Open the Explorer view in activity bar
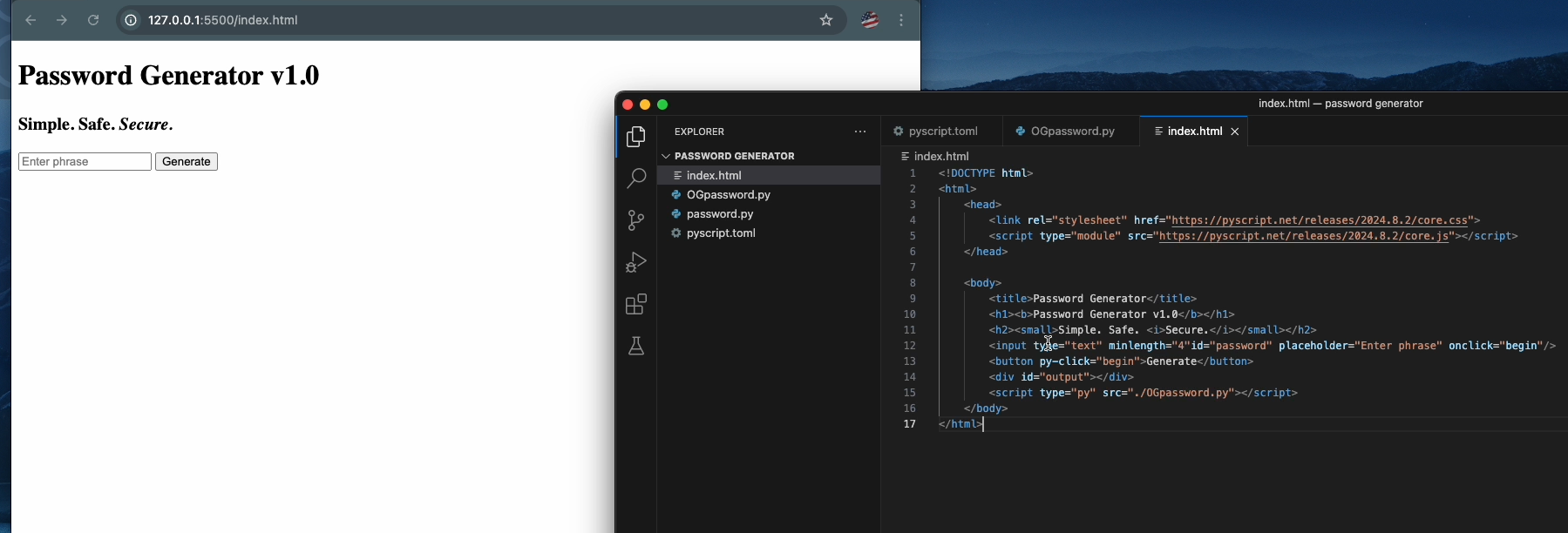Image resolution: width=1568 pixels, height=533 pixels. click(x=636, y=137)
